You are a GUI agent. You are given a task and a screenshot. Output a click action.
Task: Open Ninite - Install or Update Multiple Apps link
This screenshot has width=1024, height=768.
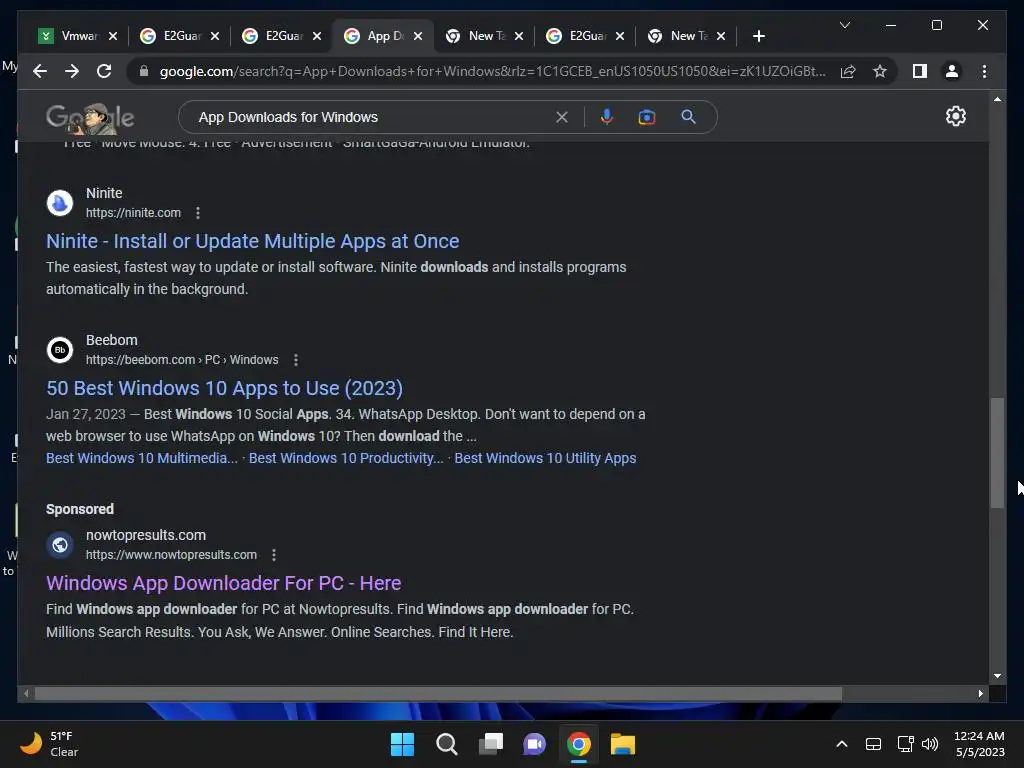coord(253,241)
